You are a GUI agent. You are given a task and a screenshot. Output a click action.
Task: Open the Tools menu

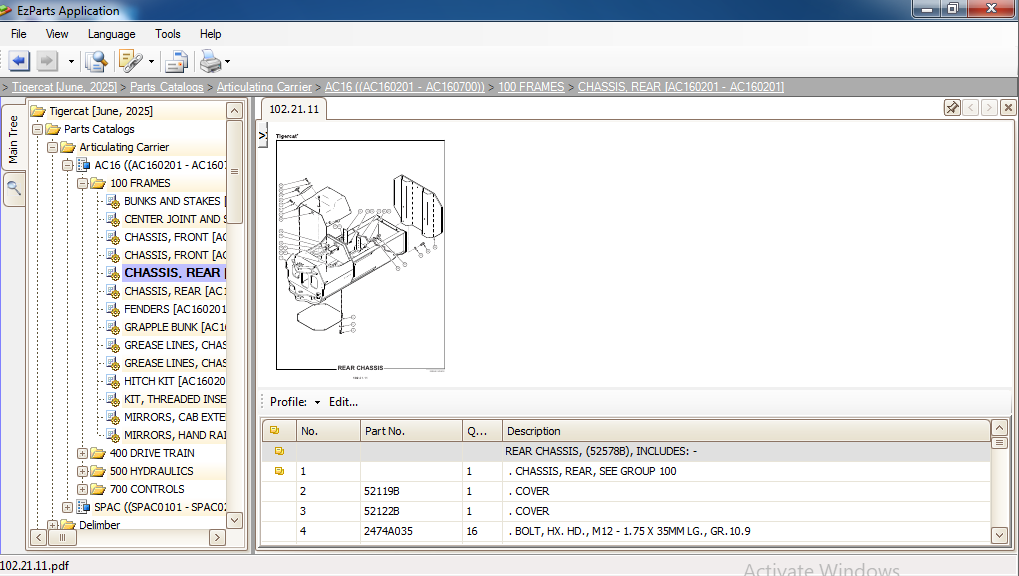168,34
